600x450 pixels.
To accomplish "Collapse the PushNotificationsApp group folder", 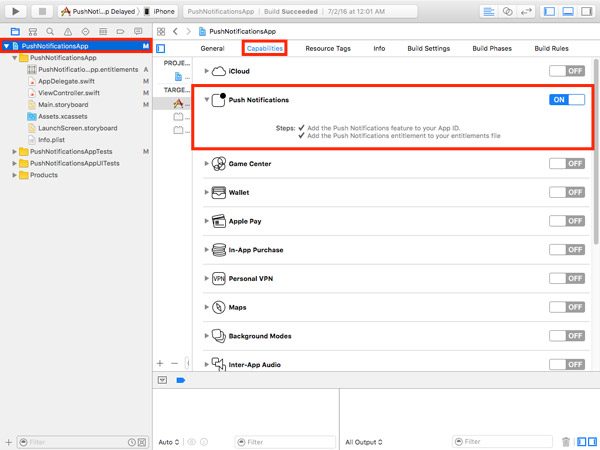I will (14, 58).
